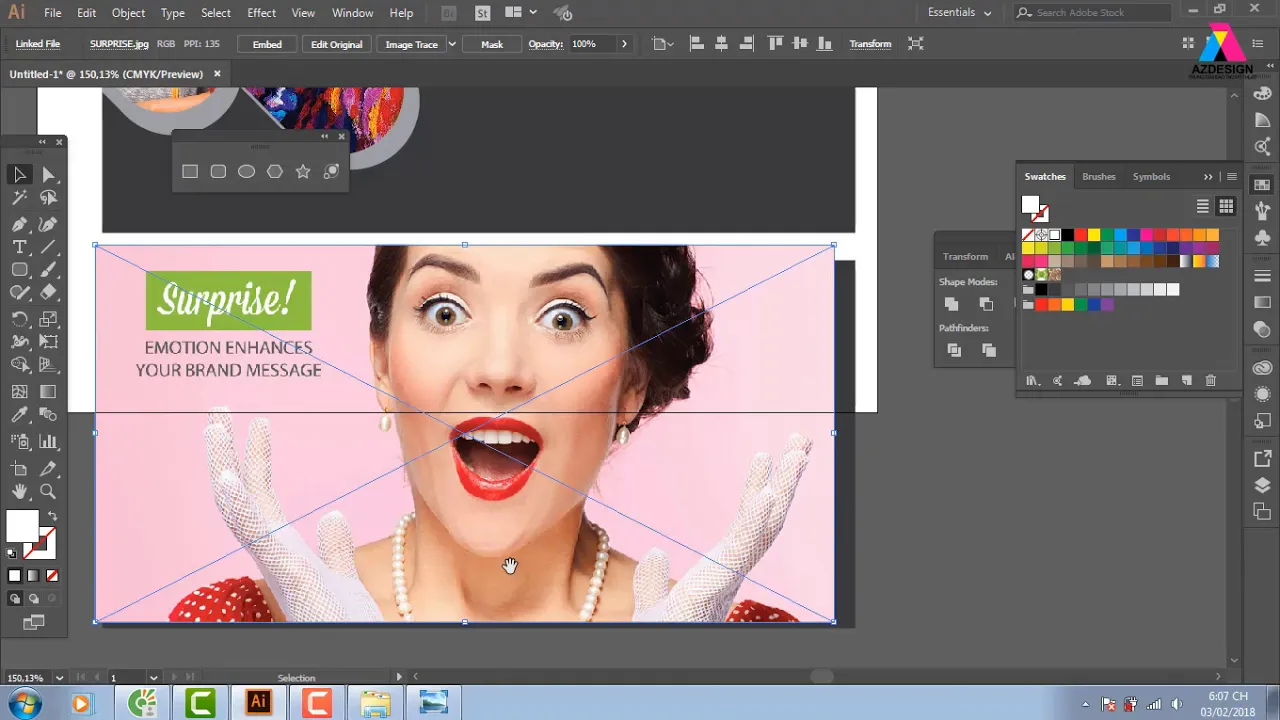Click Edit Original button
The height and width of the screenshot is (720, 1280).
pos(336,44)
